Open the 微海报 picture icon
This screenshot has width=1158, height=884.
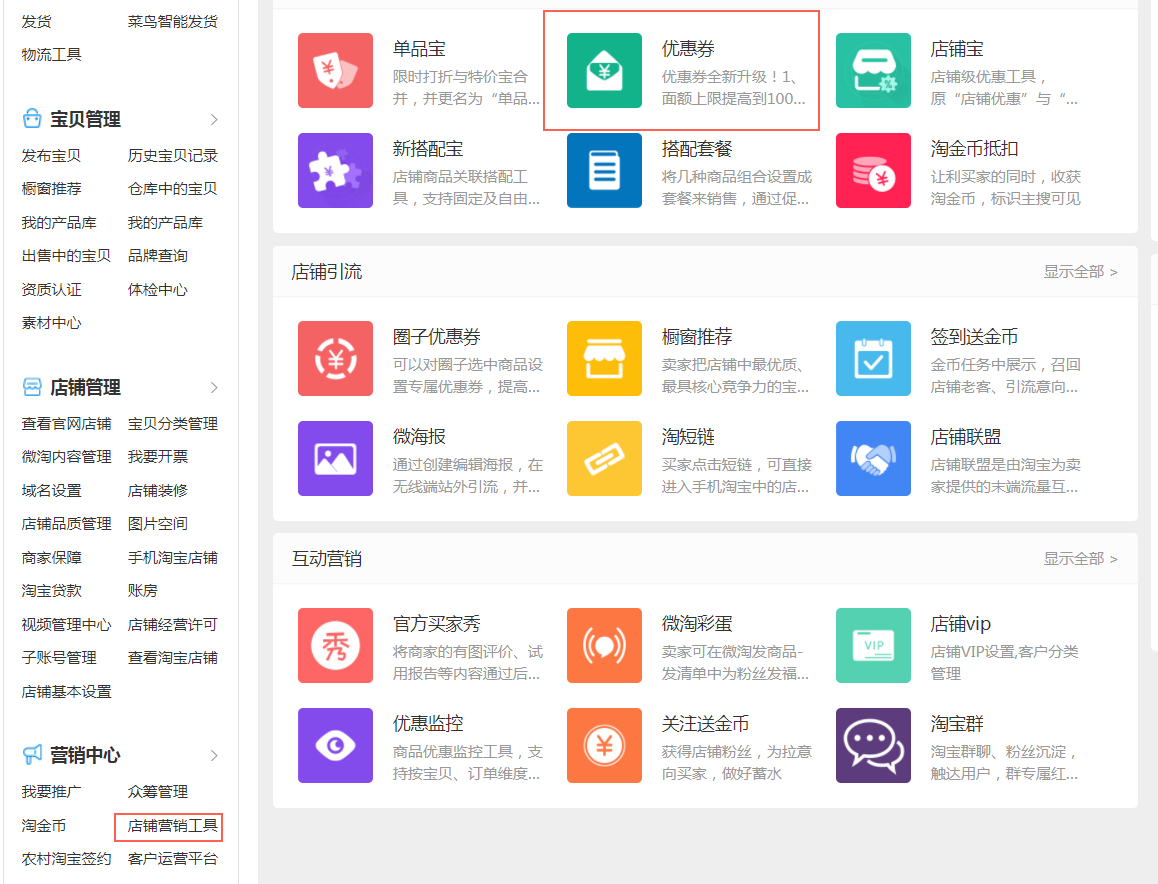[x=335, y=459]
